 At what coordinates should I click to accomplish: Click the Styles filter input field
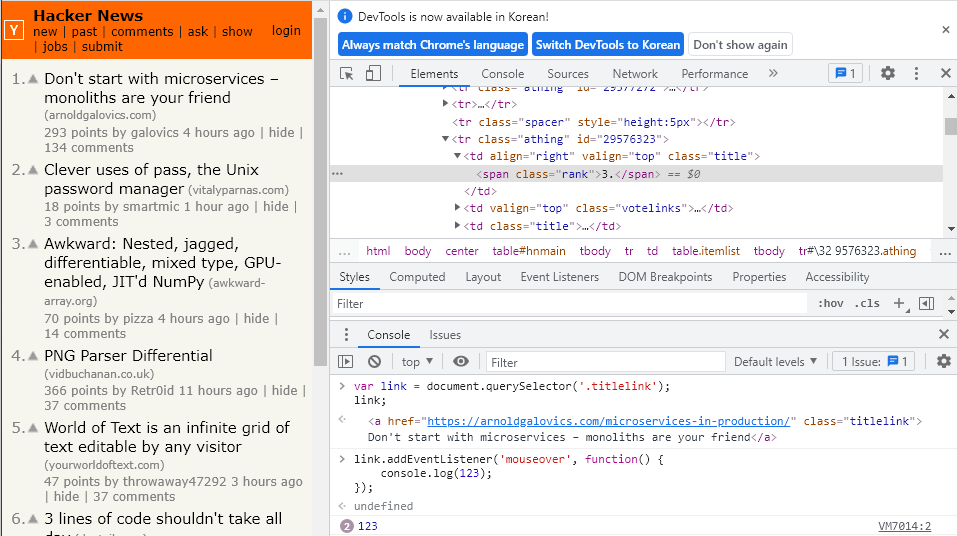coord(568,303)
